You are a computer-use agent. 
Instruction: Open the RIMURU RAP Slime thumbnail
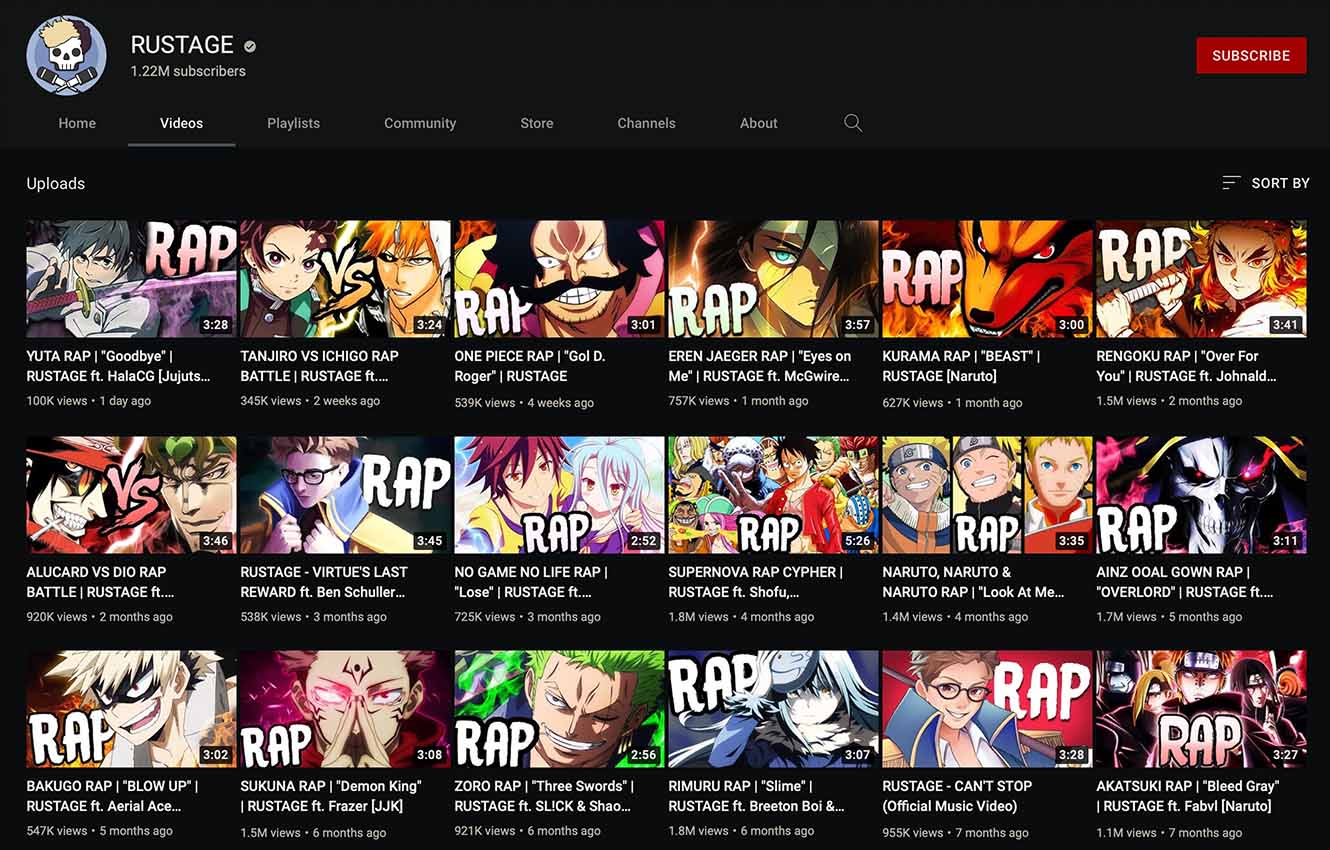coord(773,709)
